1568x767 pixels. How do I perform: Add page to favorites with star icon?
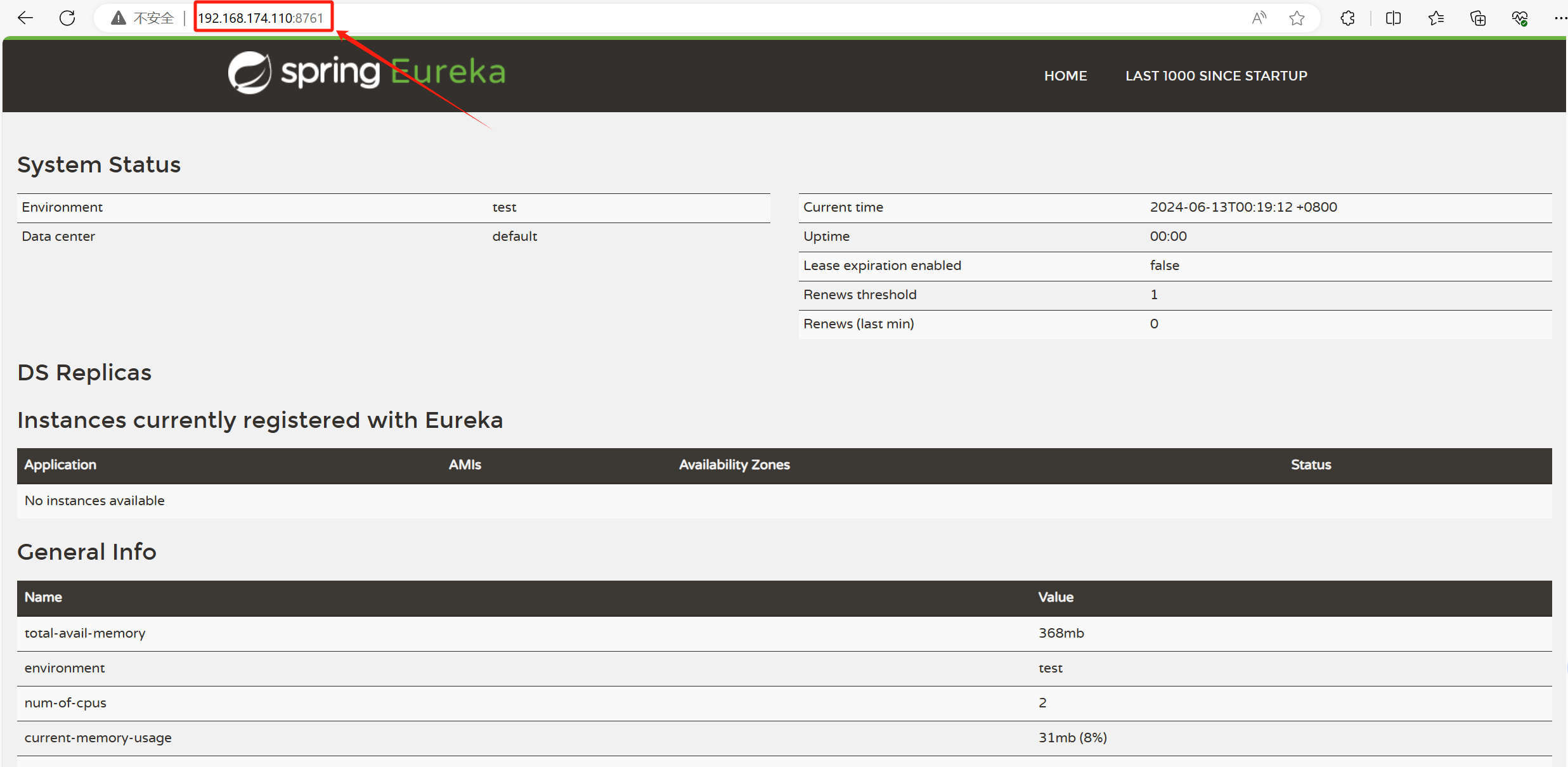coord(1297,18)
